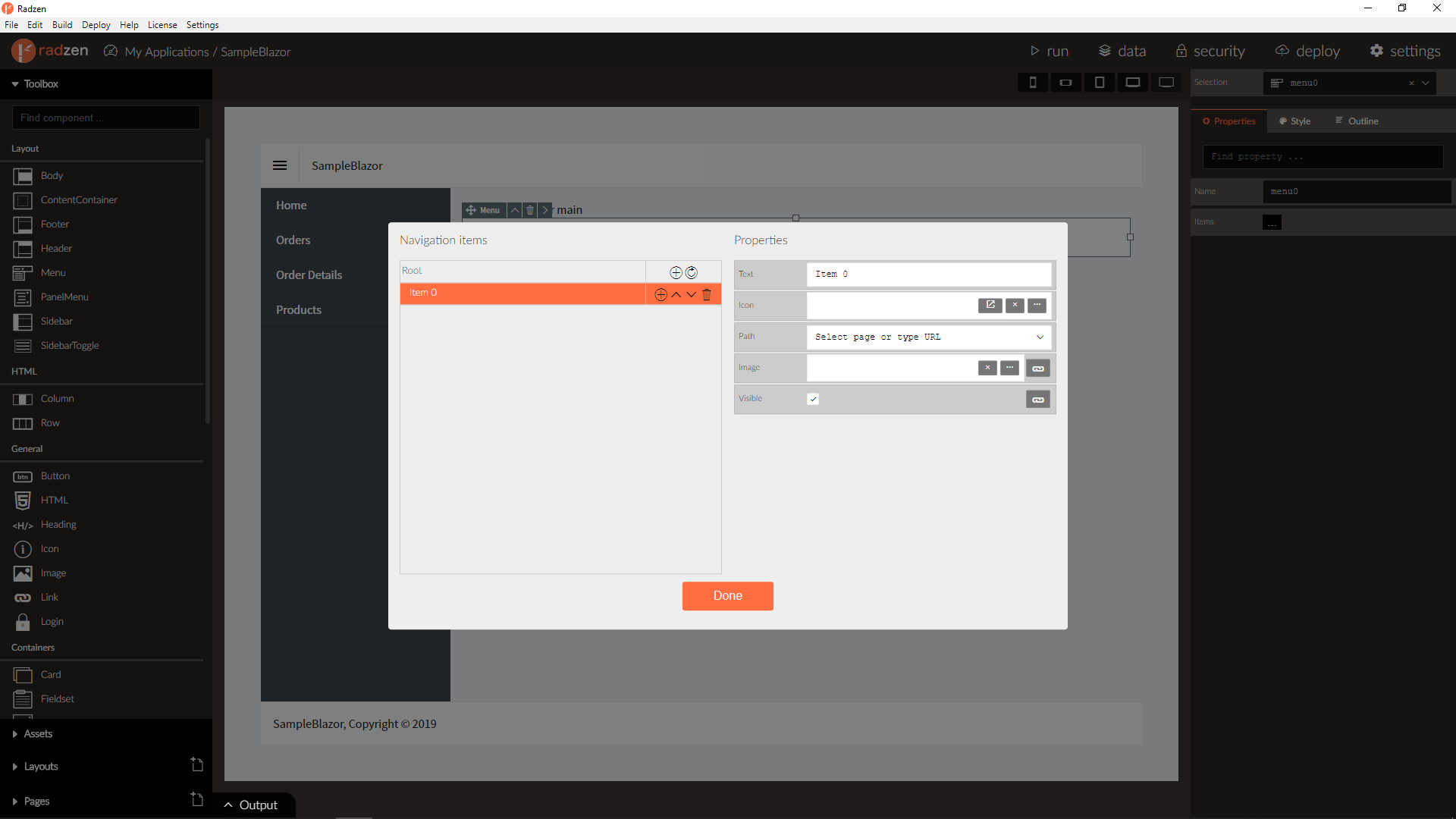Open the security section
This screenshot has width=1456, height=819.
pyautogui.click(x=1210, y=52)
